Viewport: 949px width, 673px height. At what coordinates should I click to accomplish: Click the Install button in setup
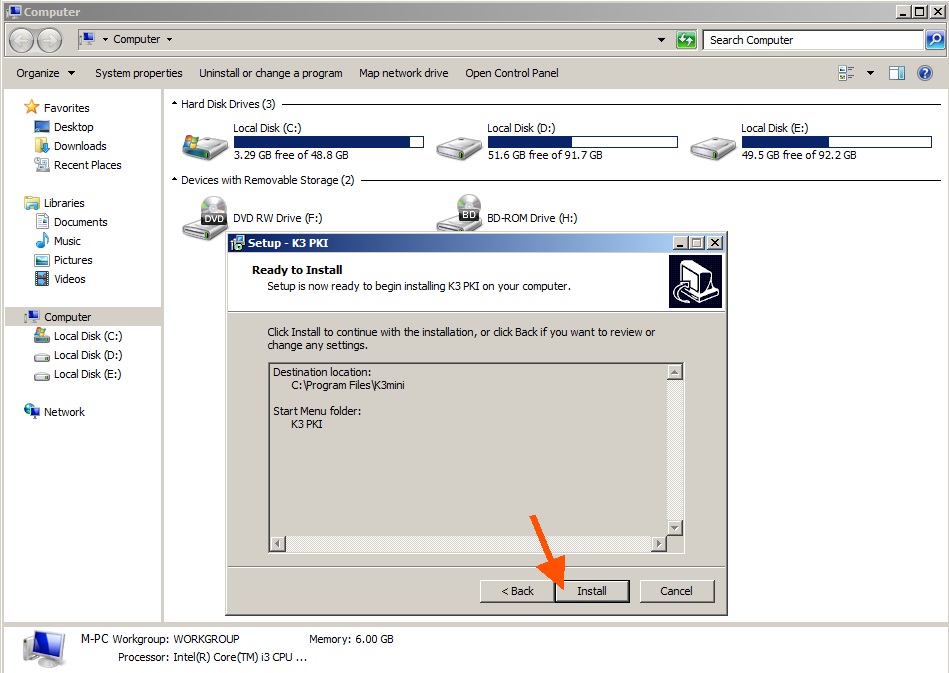[592, 591]
